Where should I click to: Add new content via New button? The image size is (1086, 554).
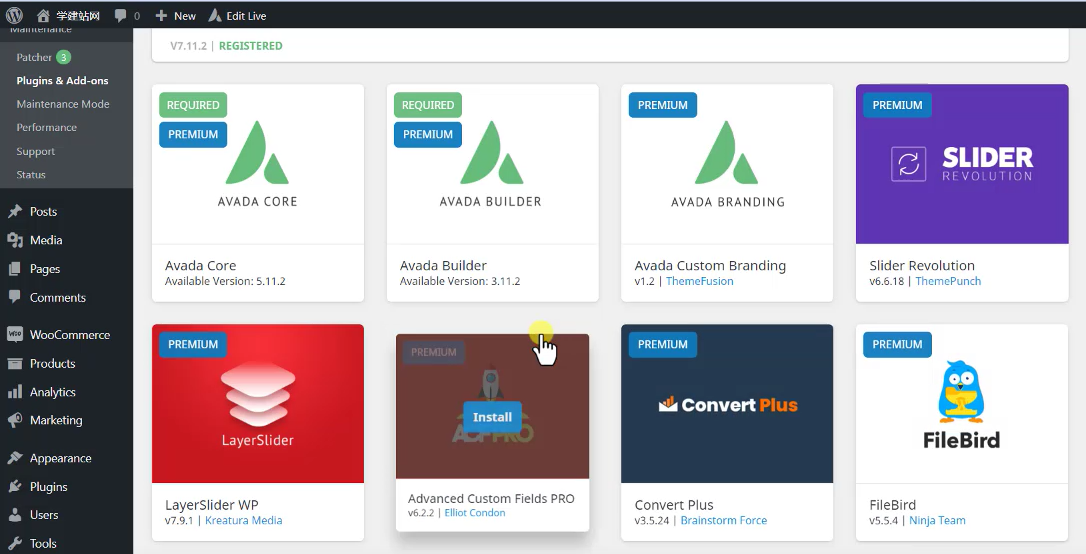click(176, 16)
